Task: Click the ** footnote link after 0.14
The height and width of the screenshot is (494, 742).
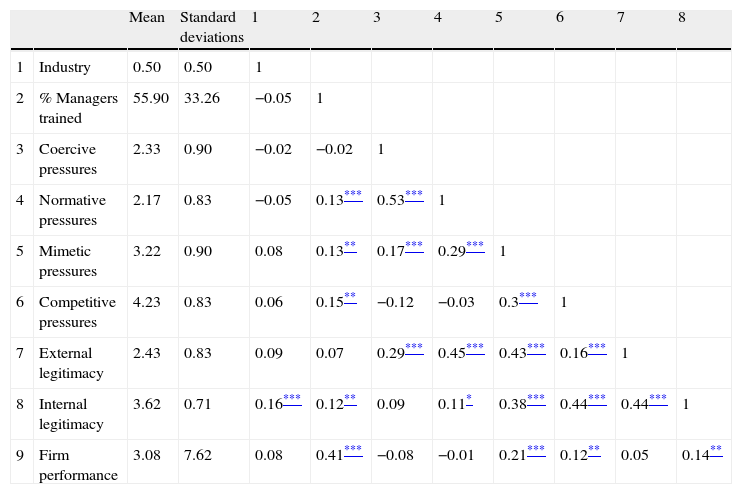Action: [716, 450]
